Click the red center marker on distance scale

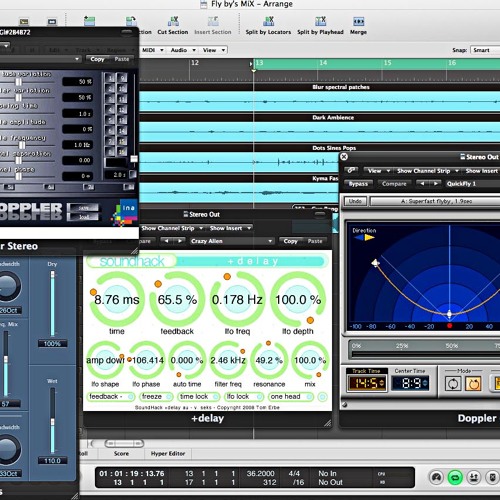pos(449,326)
